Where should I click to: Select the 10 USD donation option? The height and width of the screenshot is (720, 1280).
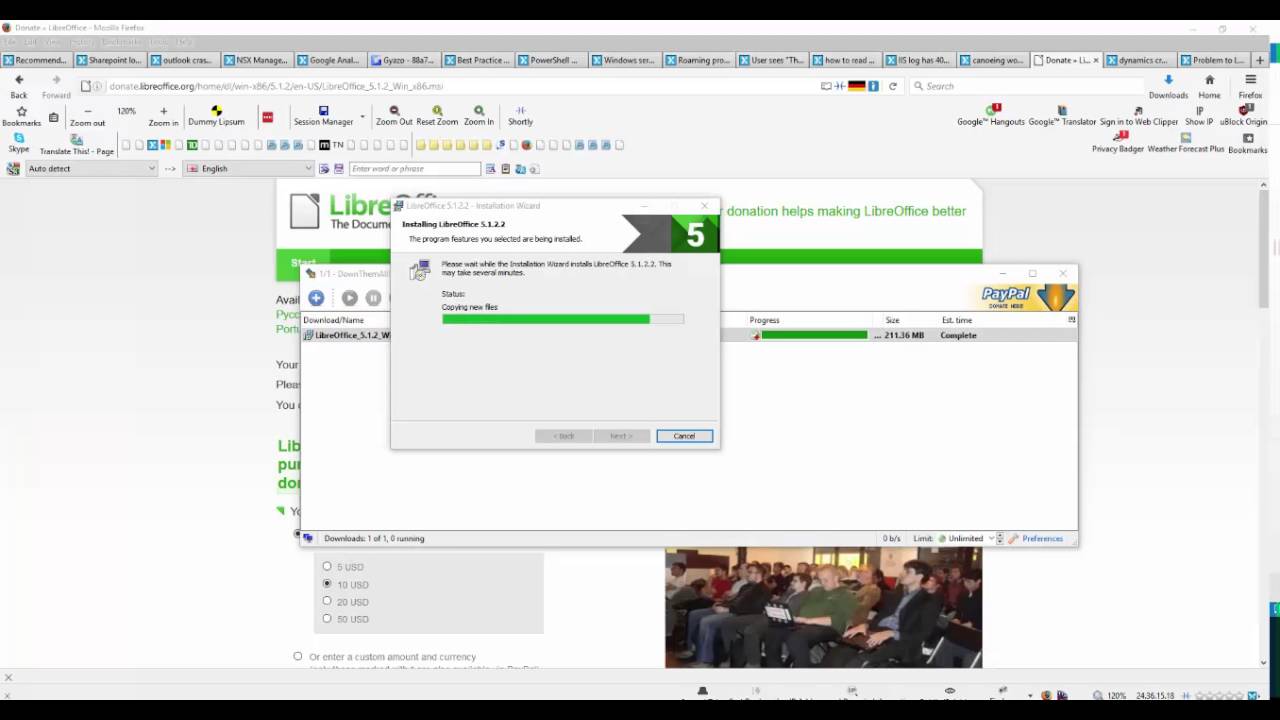click(x=327, y=584)
